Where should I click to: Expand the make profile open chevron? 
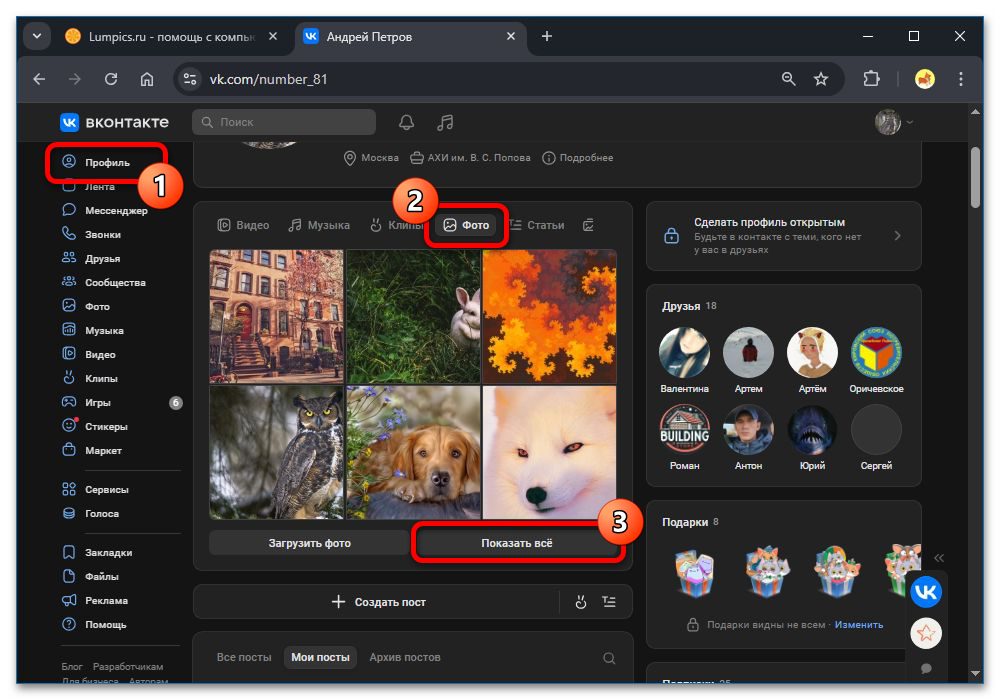pos(897,236)
